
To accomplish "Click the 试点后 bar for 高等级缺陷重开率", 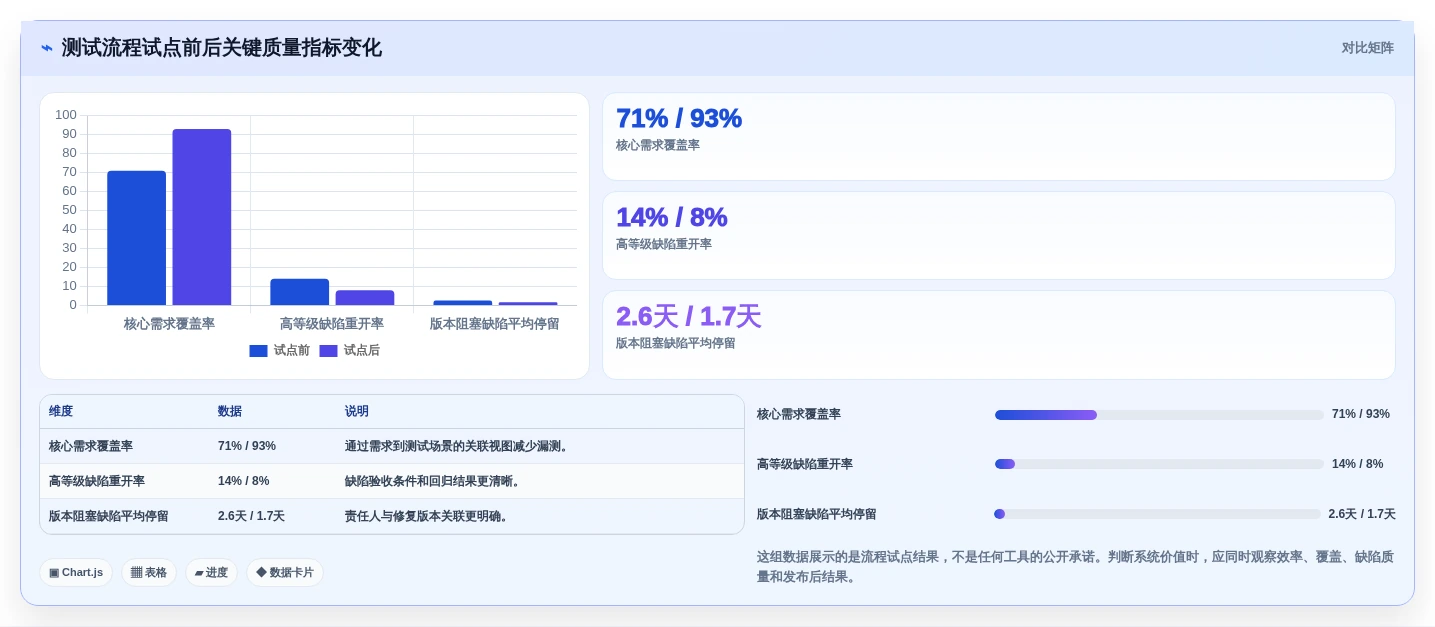I will [x=364, y=298].
